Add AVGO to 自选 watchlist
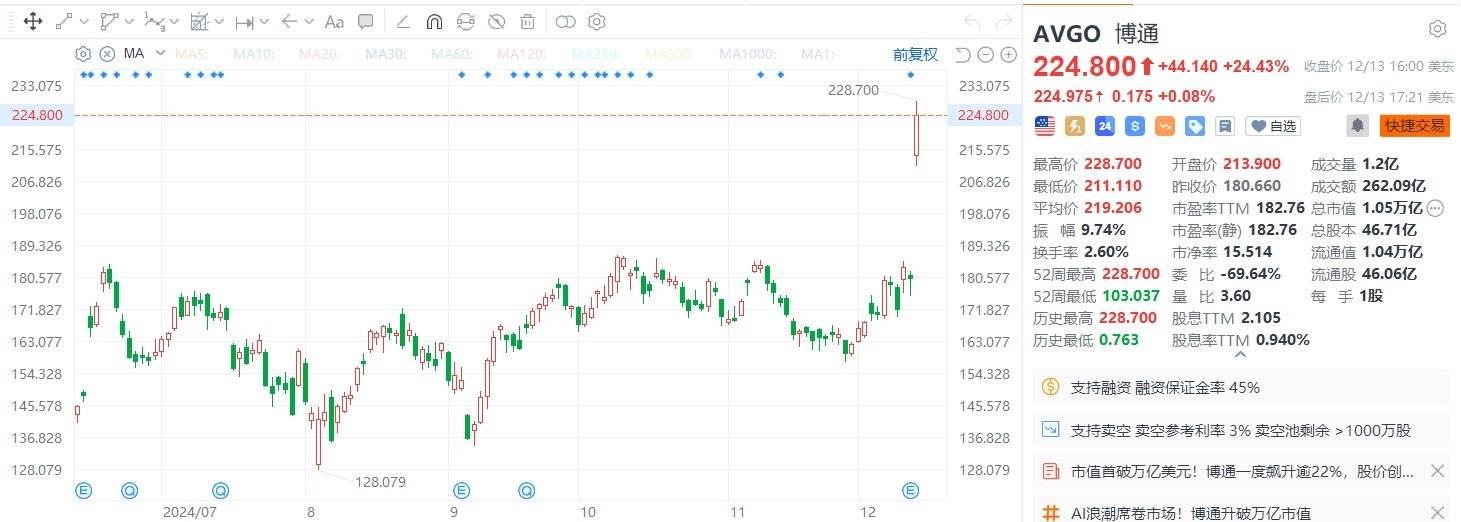Screen dimensions: 1461x522 pyautogui.click(x=1273, y=126)
